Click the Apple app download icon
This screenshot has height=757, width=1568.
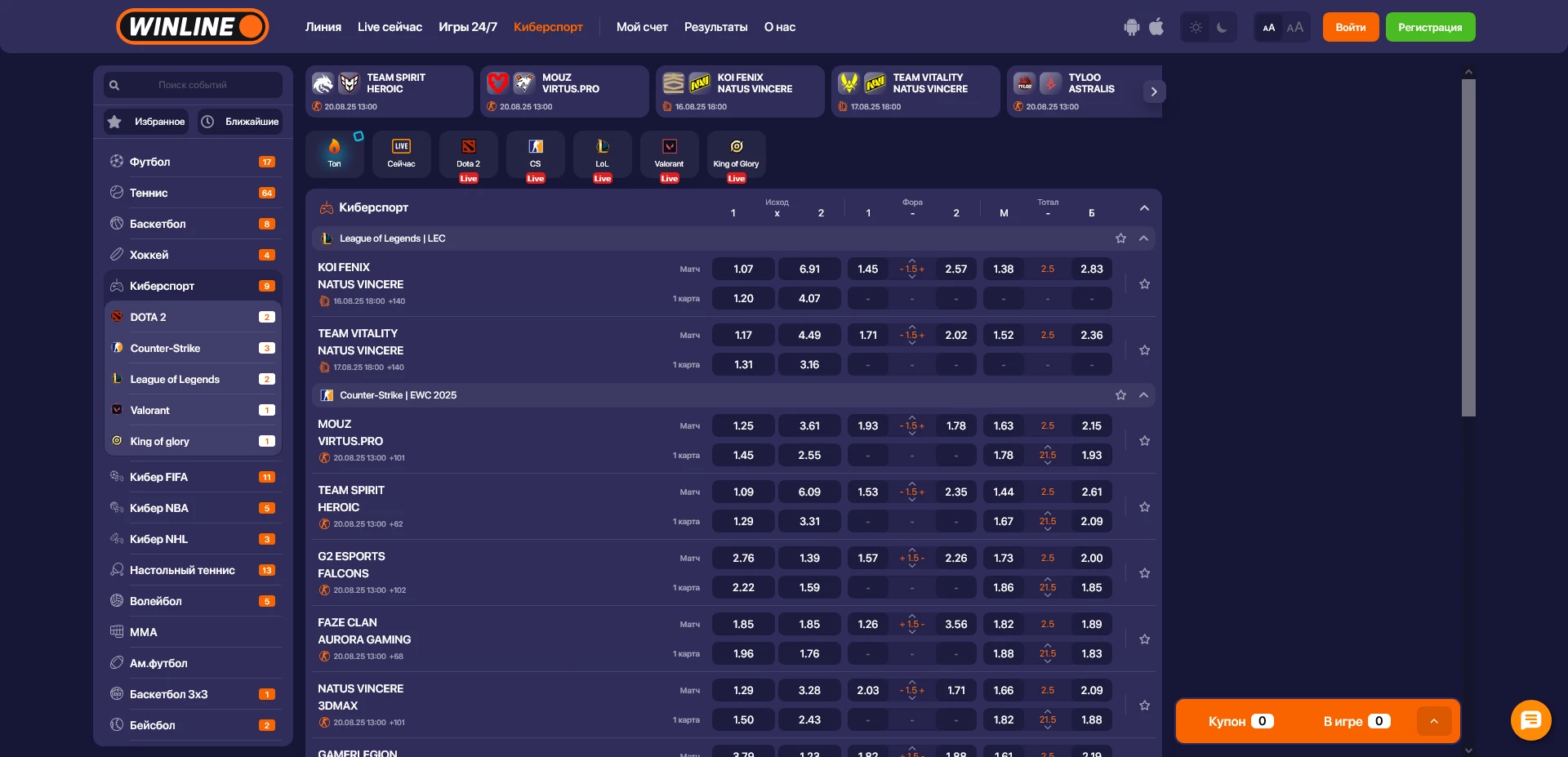(x=1156, y=27)
